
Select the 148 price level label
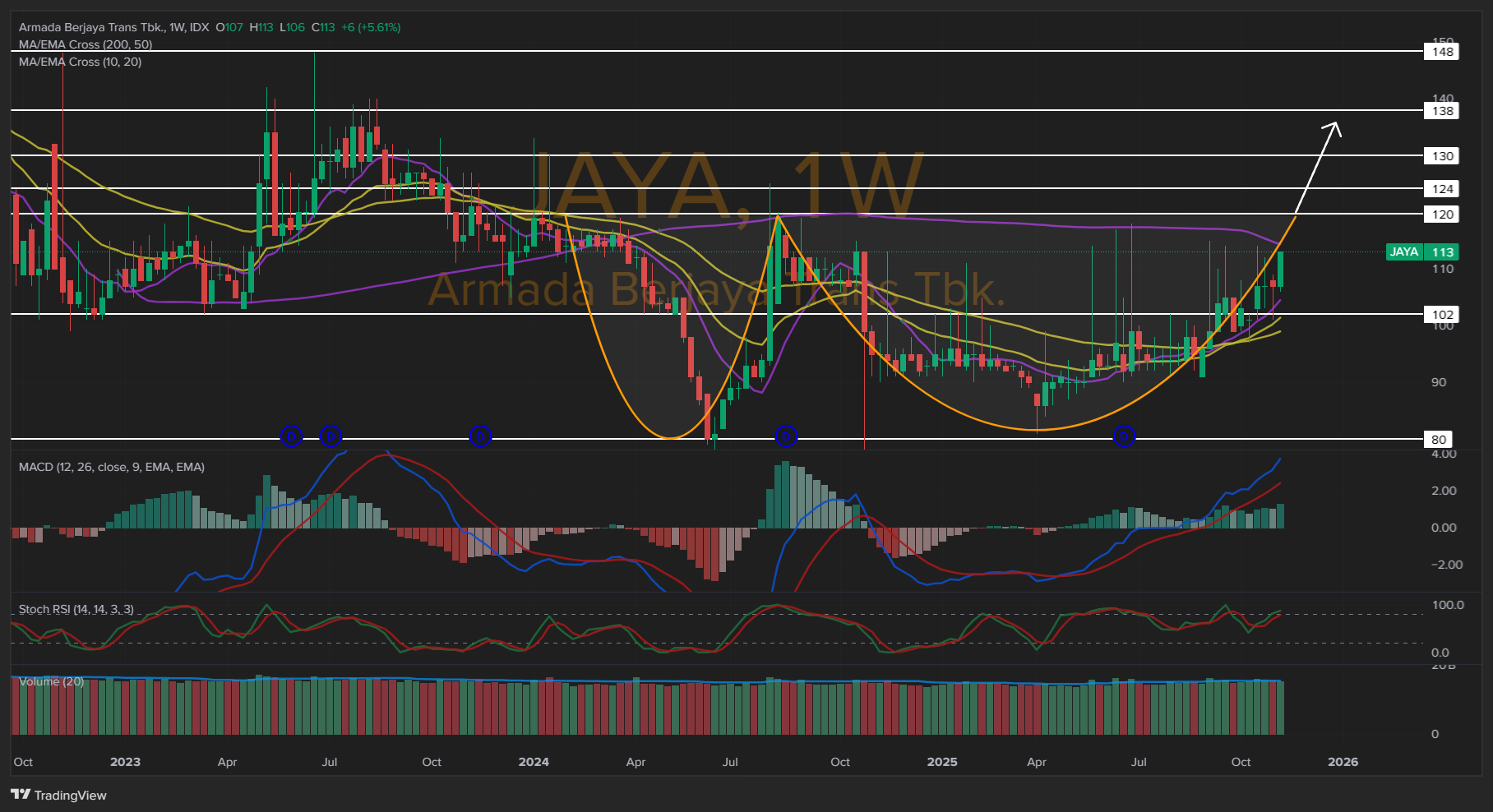[1442, 52]
